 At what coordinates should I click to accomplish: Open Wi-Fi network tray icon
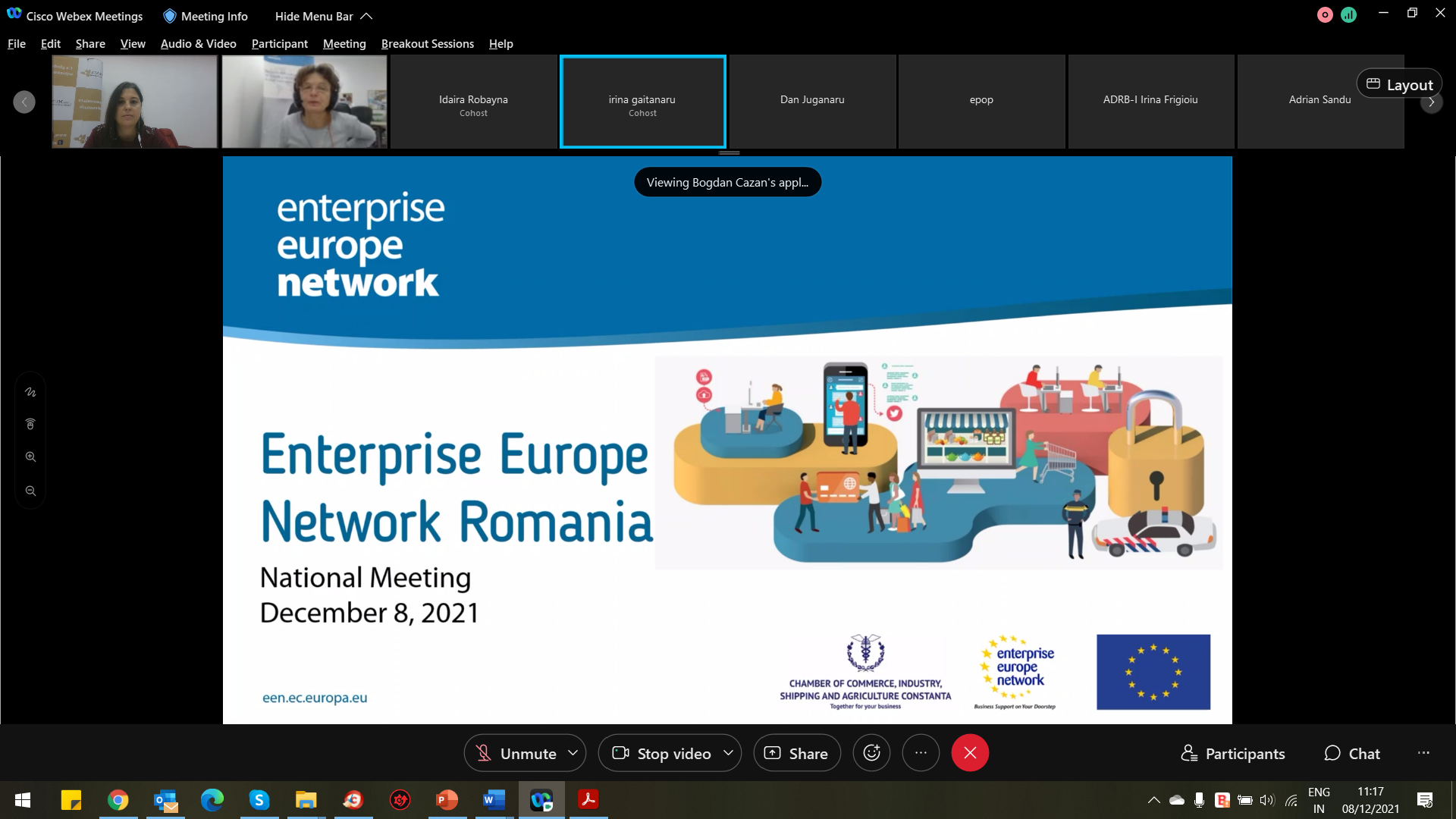click(1291, 800)
